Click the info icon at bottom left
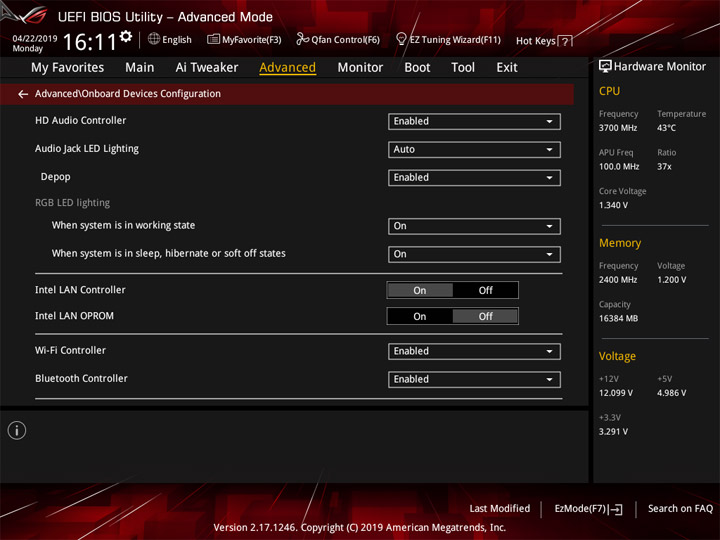The image size is (720, 540). point(17,430)
